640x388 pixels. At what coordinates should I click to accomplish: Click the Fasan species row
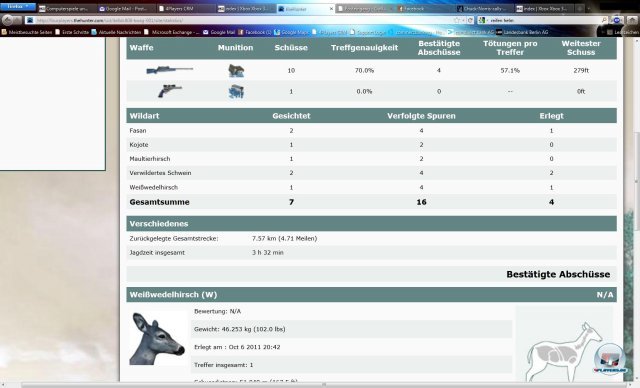371,131
